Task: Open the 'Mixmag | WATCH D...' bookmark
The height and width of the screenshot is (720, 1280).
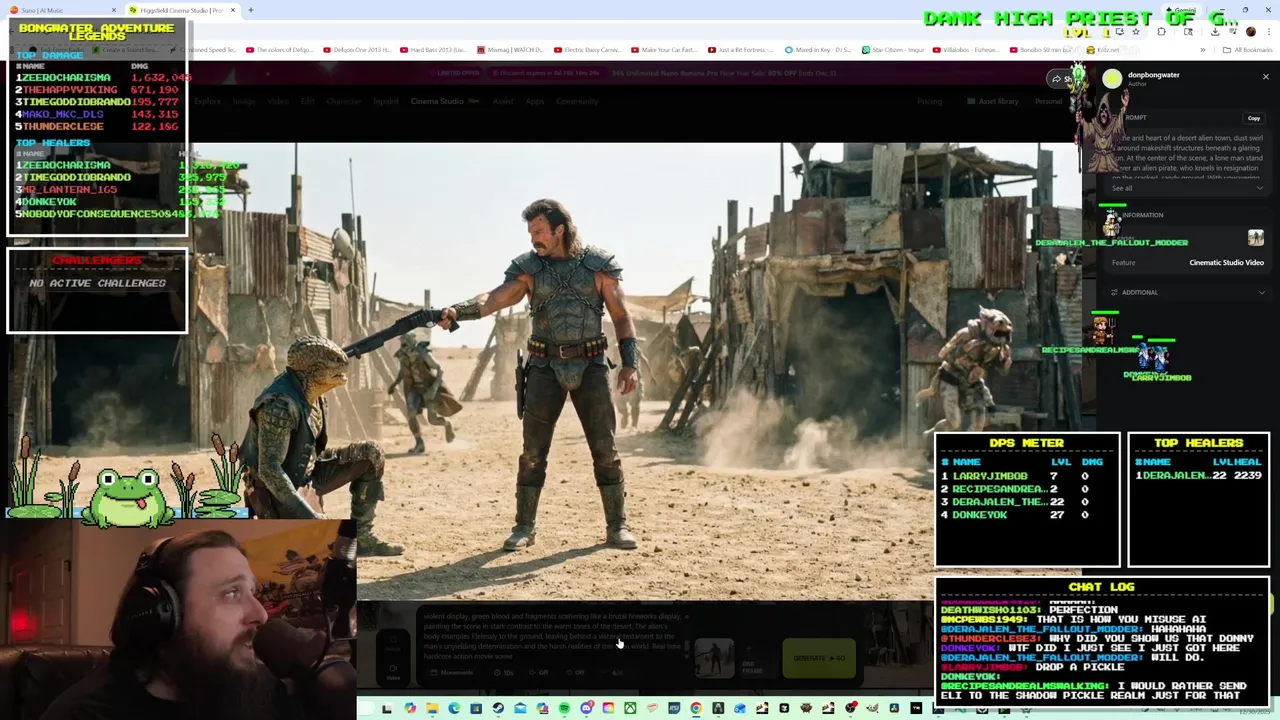Action: (x=510, y=50)
